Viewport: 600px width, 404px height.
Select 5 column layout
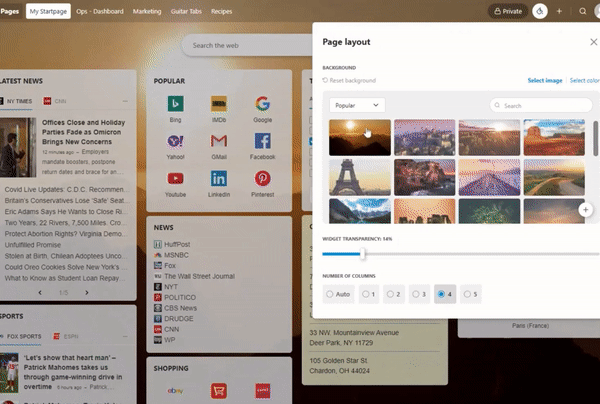471,294
